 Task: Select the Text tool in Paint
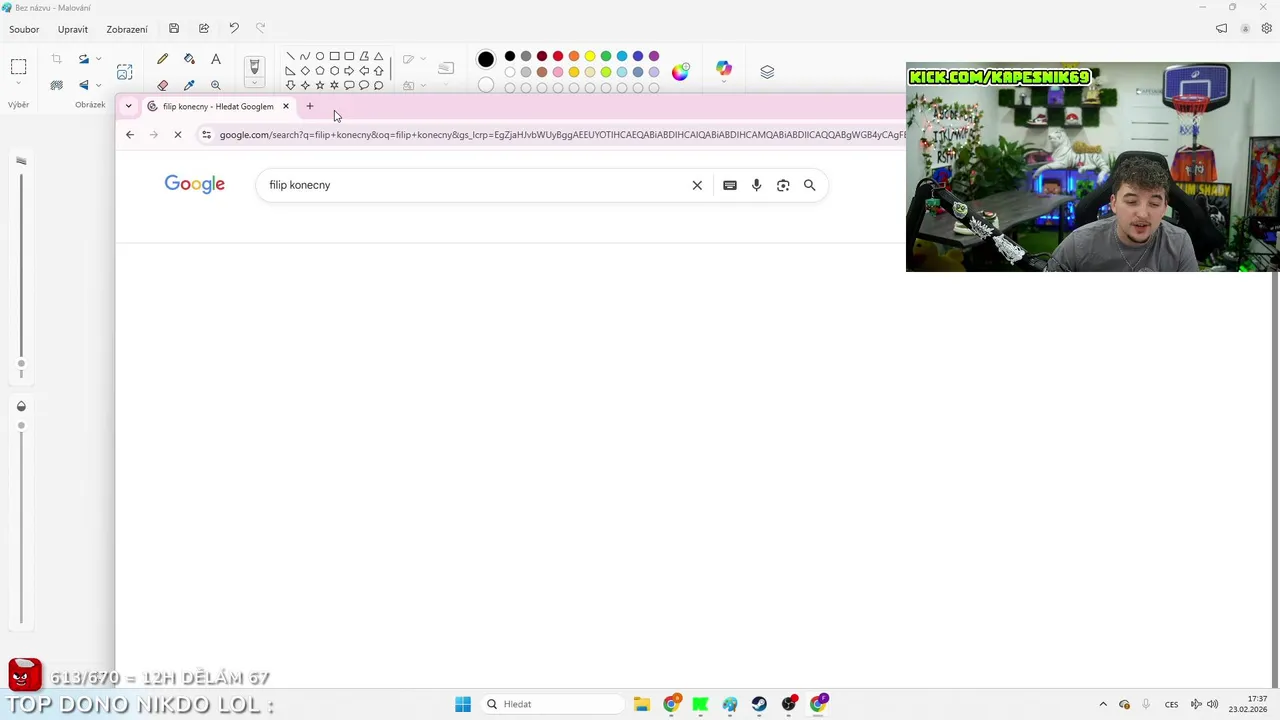tap(215, 59)
